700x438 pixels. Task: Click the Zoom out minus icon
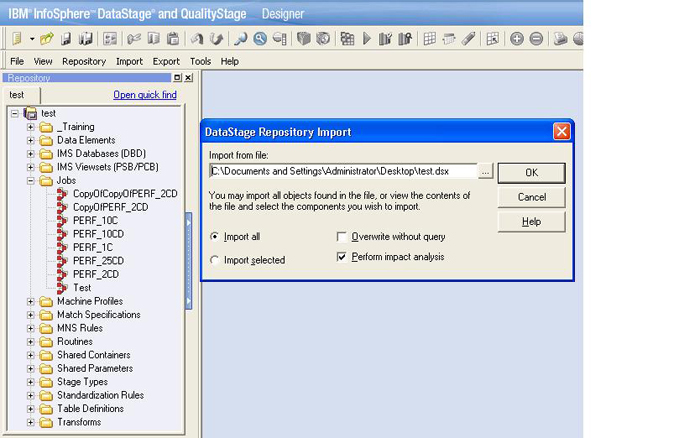click(536, 39)
